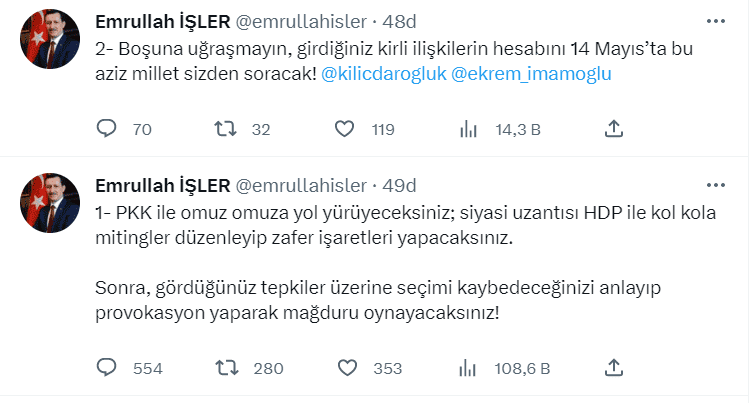This screenshot has width=751, height=403.
Task: Like the tweet with 119 likes
Action: (345, 128)
